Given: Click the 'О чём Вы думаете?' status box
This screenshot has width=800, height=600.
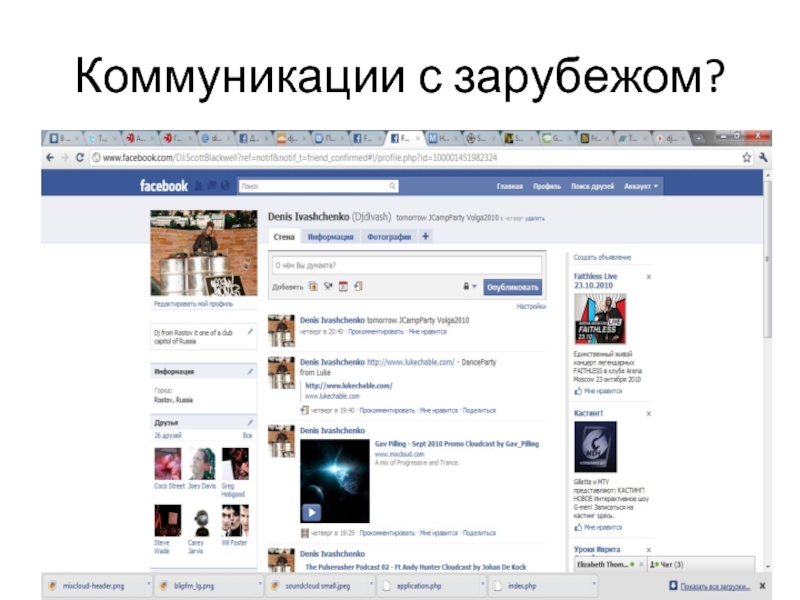Looking at the screenshot, I should 407,265.
